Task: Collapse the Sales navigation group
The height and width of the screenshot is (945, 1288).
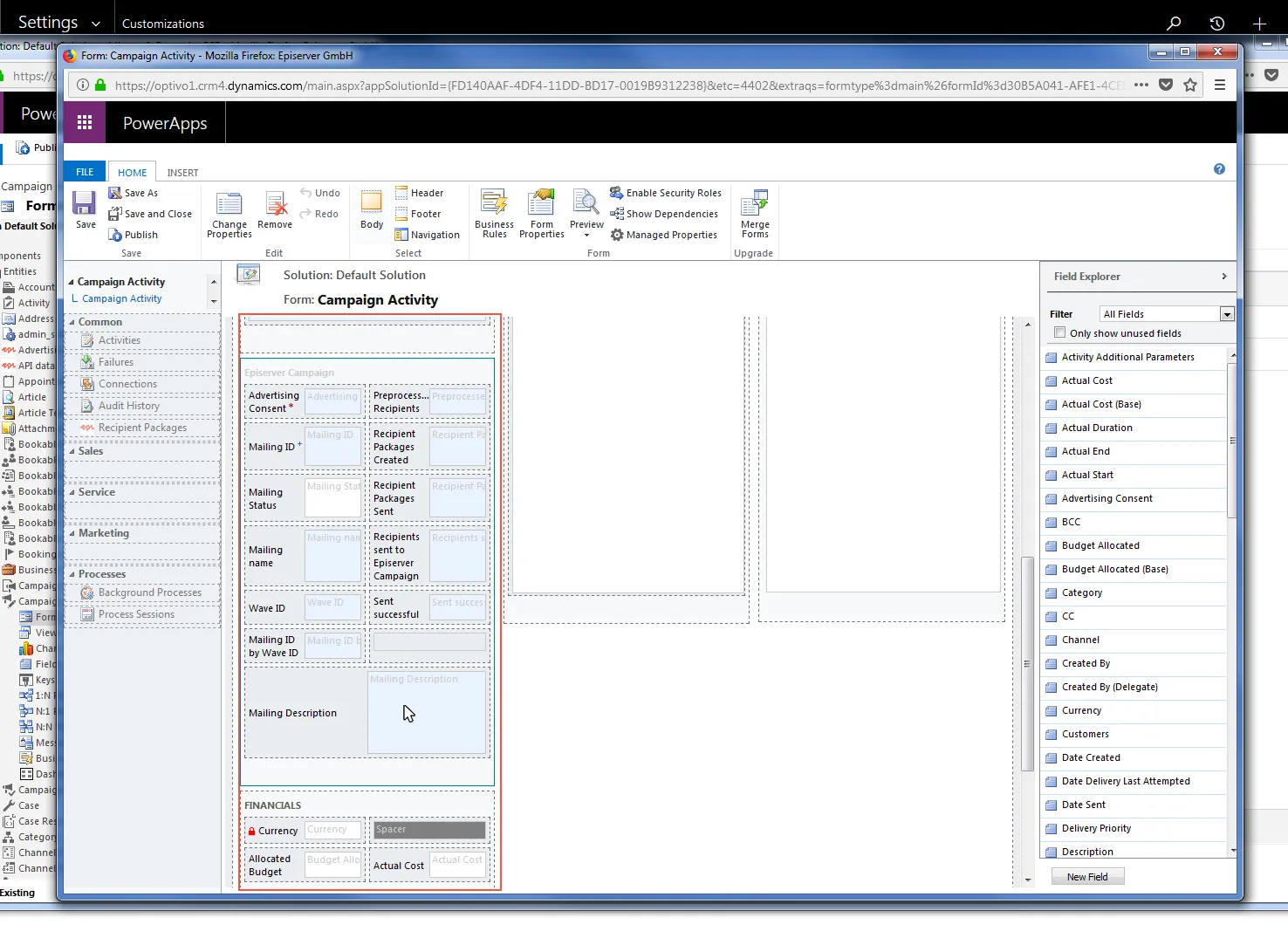Action: pos(72,451)
